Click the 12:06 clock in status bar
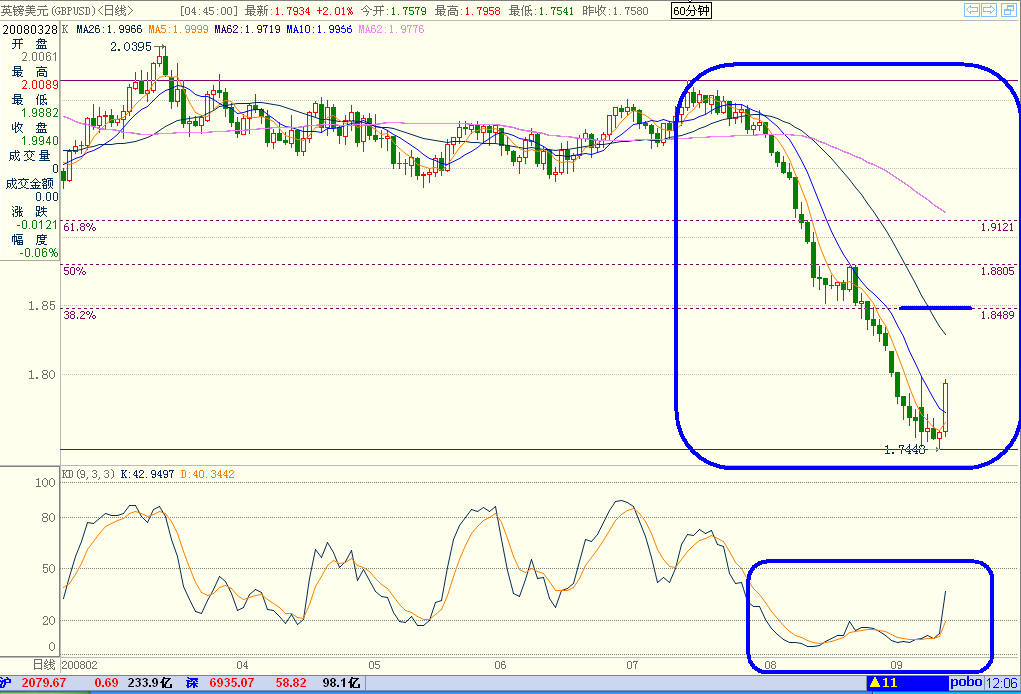The width and height of the screenshot is (1021, 694). coord(1001,682)
